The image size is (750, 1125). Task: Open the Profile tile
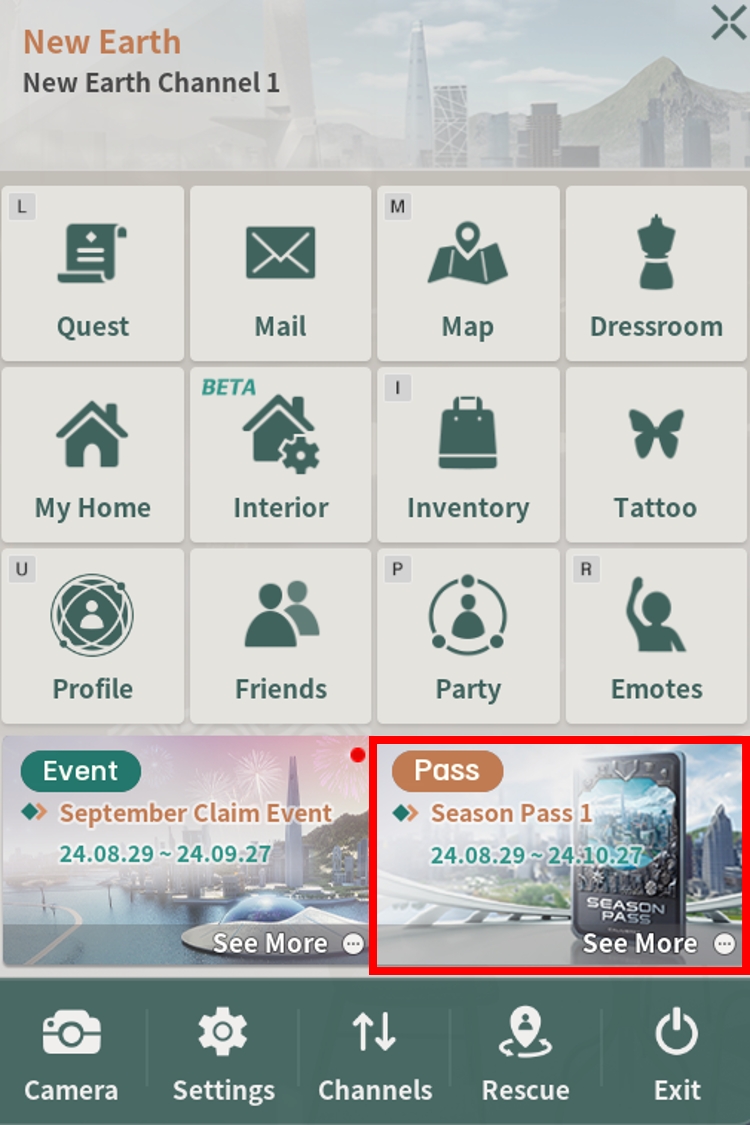93,636
